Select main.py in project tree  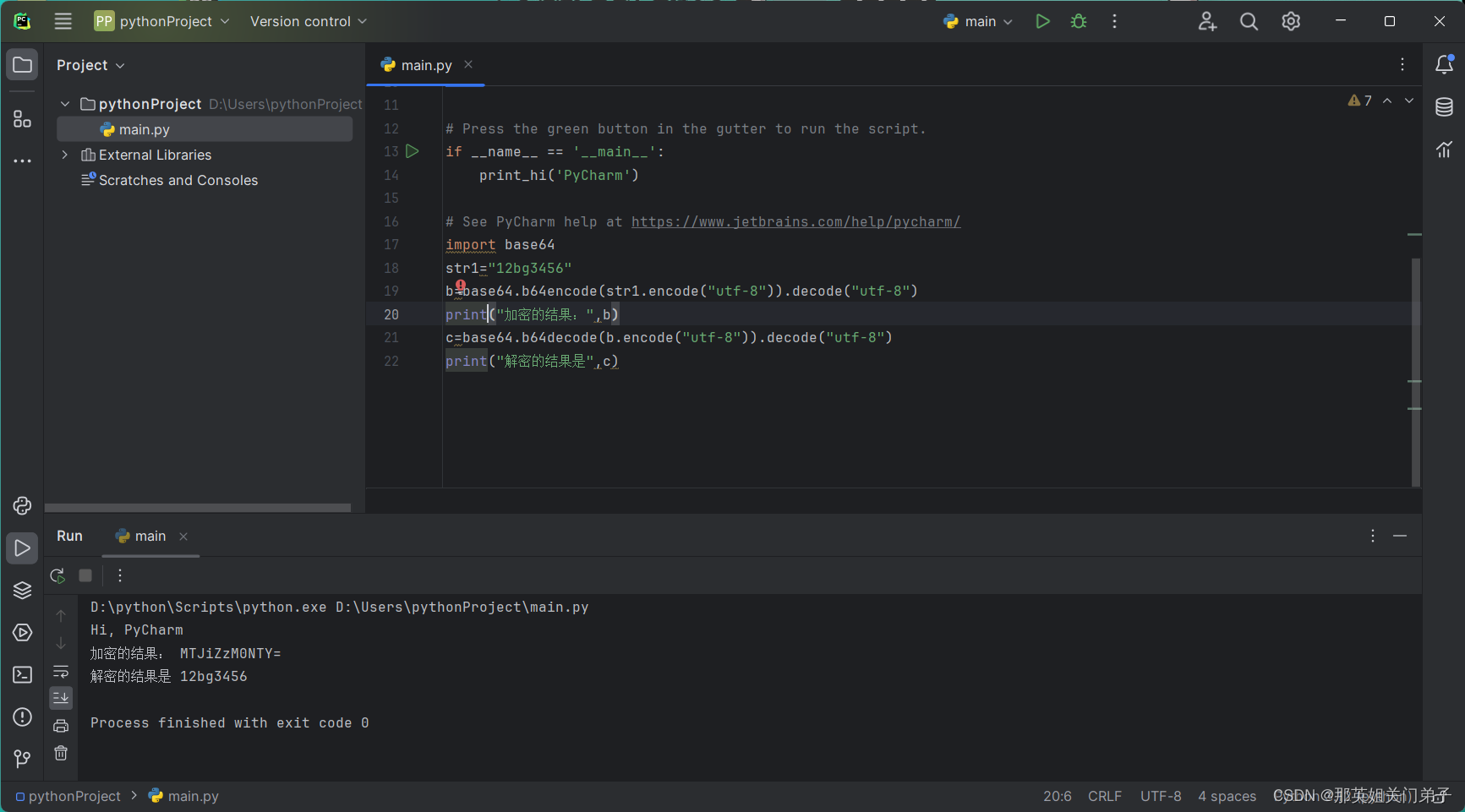205,129
